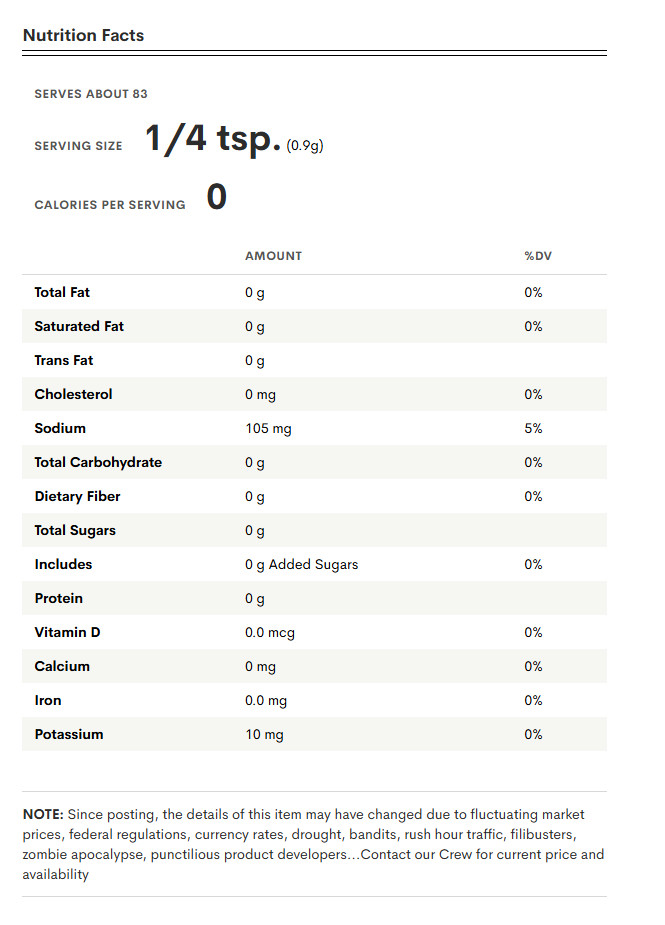Click the Cholesterol row label
The image size is (665, 925).
point(73,394)
